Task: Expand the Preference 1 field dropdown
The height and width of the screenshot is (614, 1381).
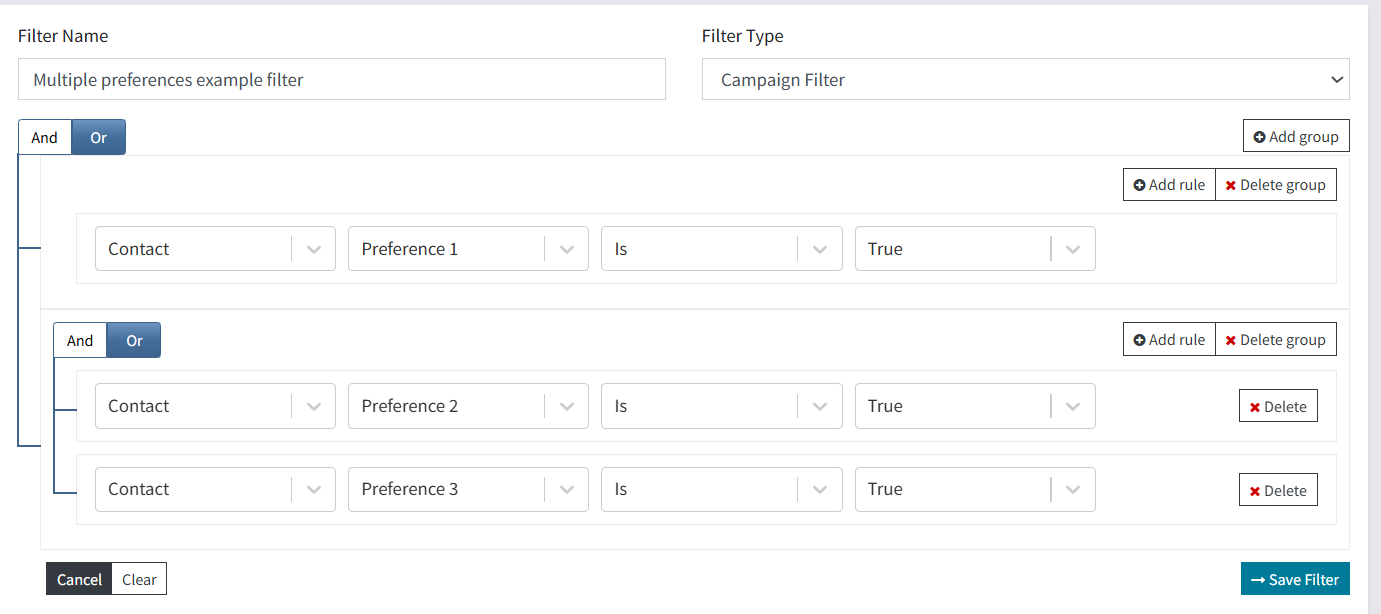Action: click(x=468, y=249)
